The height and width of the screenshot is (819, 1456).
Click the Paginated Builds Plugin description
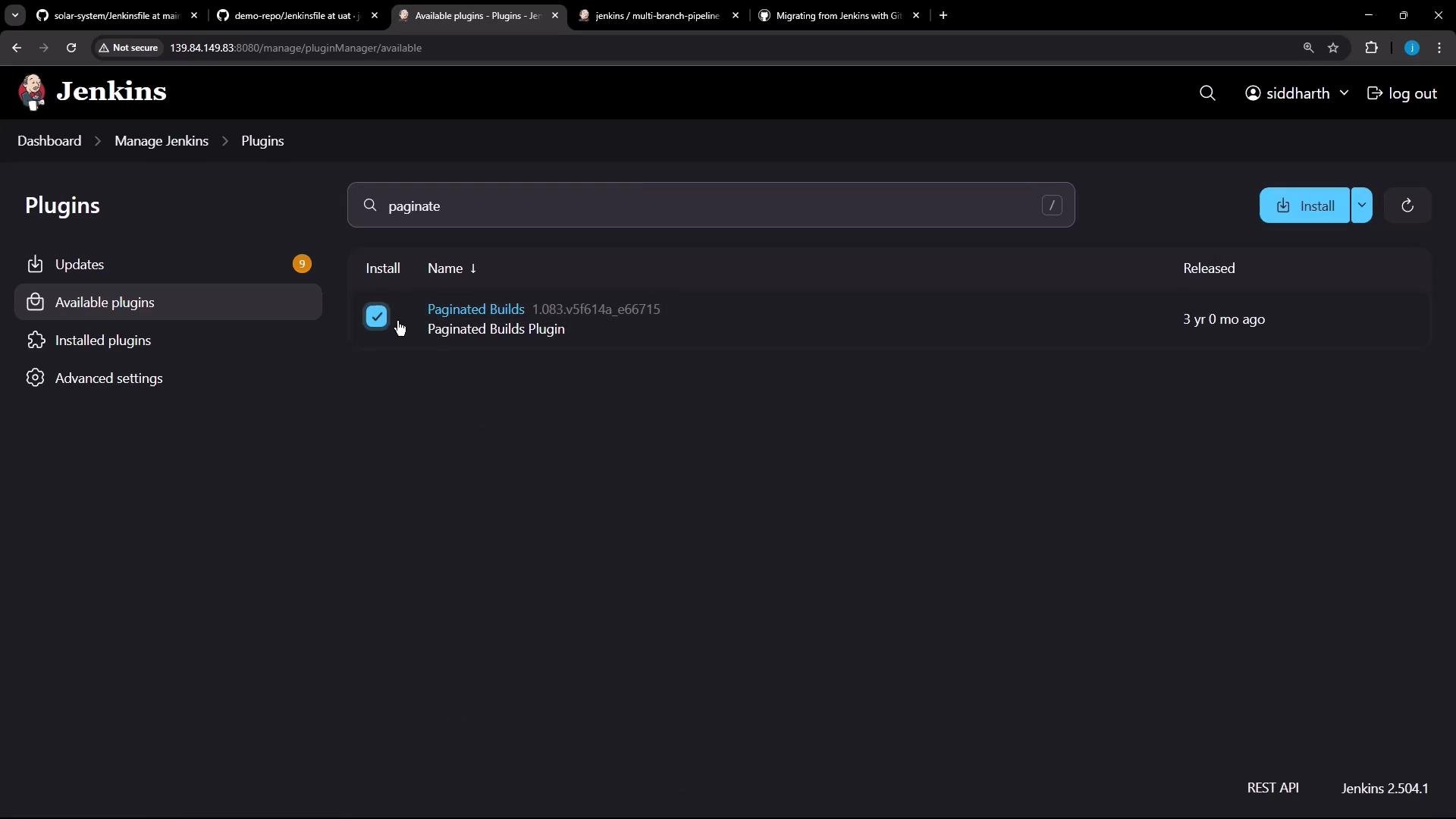496,329
